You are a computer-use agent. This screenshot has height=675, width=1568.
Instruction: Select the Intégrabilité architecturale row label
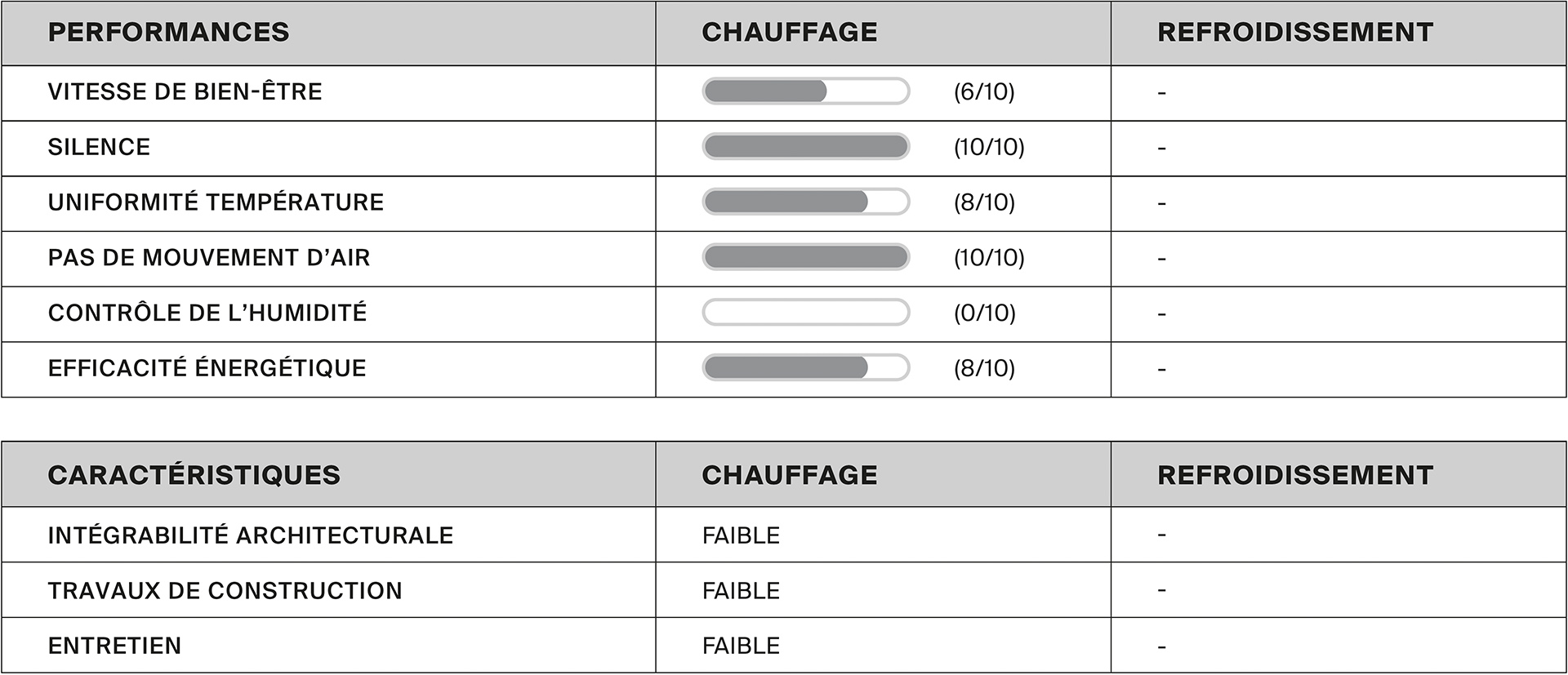coord(251,535)
